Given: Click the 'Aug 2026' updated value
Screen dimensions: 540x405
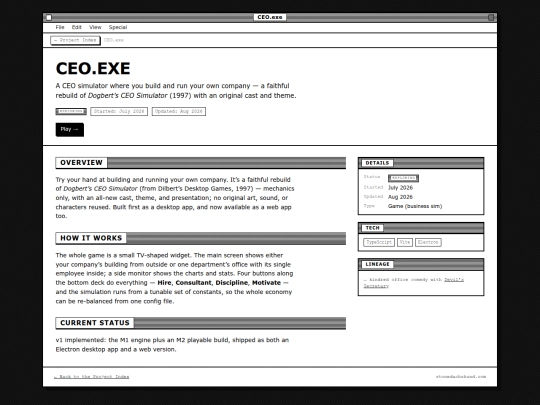Looking at the screenshot, I should [400, 197].
